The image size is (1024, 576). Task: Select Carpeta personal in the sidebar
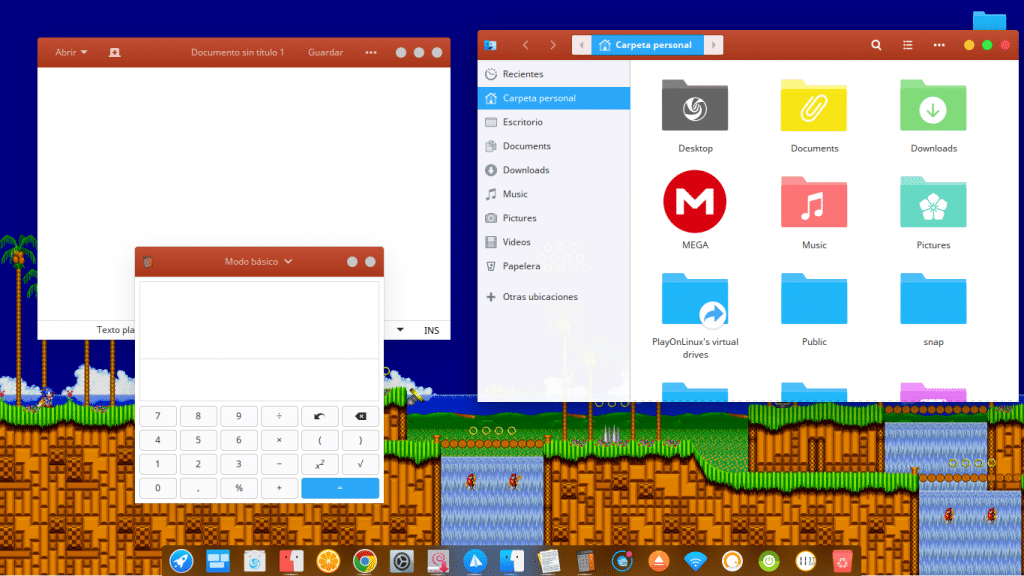coord(554,98)
